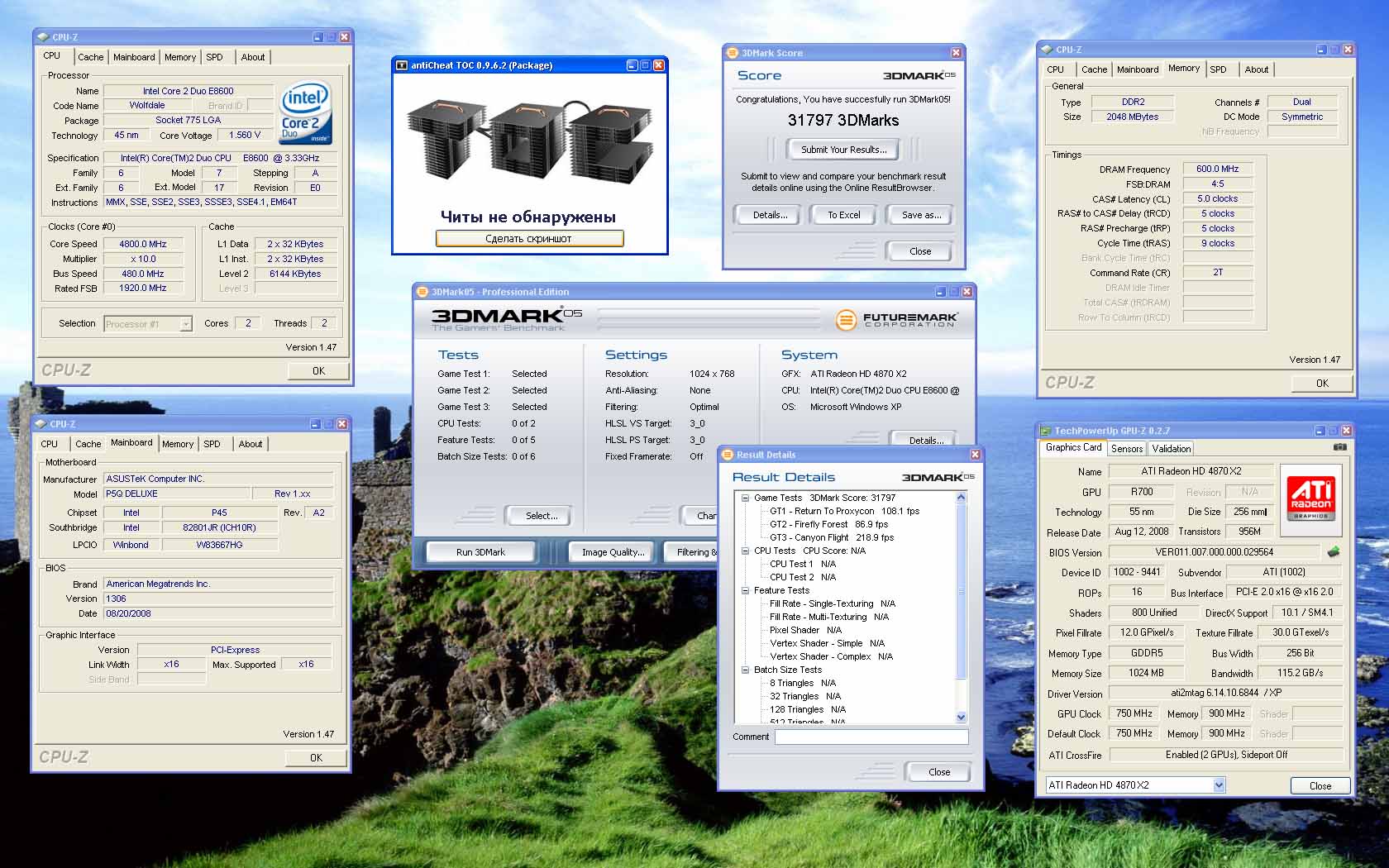This screenshot has width=1389, height=868.
Task: Click the antiCheat TOC title bar icon
Action: tap(402, 65)
